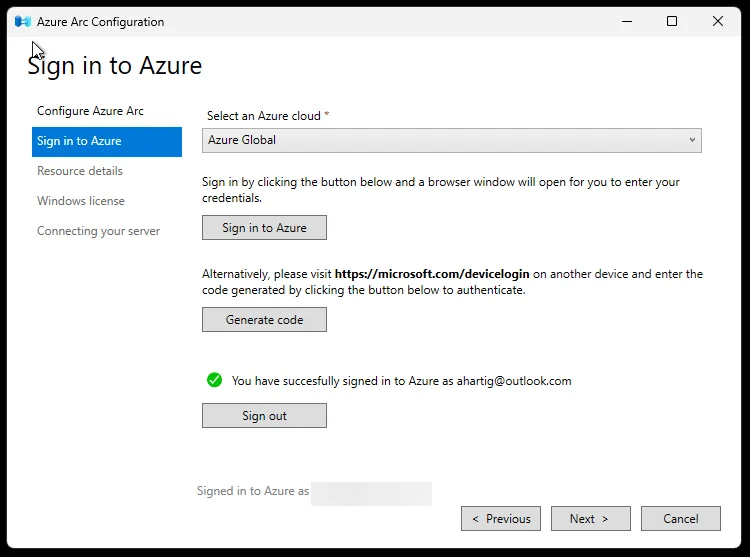Click the Azure Arc app icon in title bar
The image size is (750, 557).
click(22, 22)
